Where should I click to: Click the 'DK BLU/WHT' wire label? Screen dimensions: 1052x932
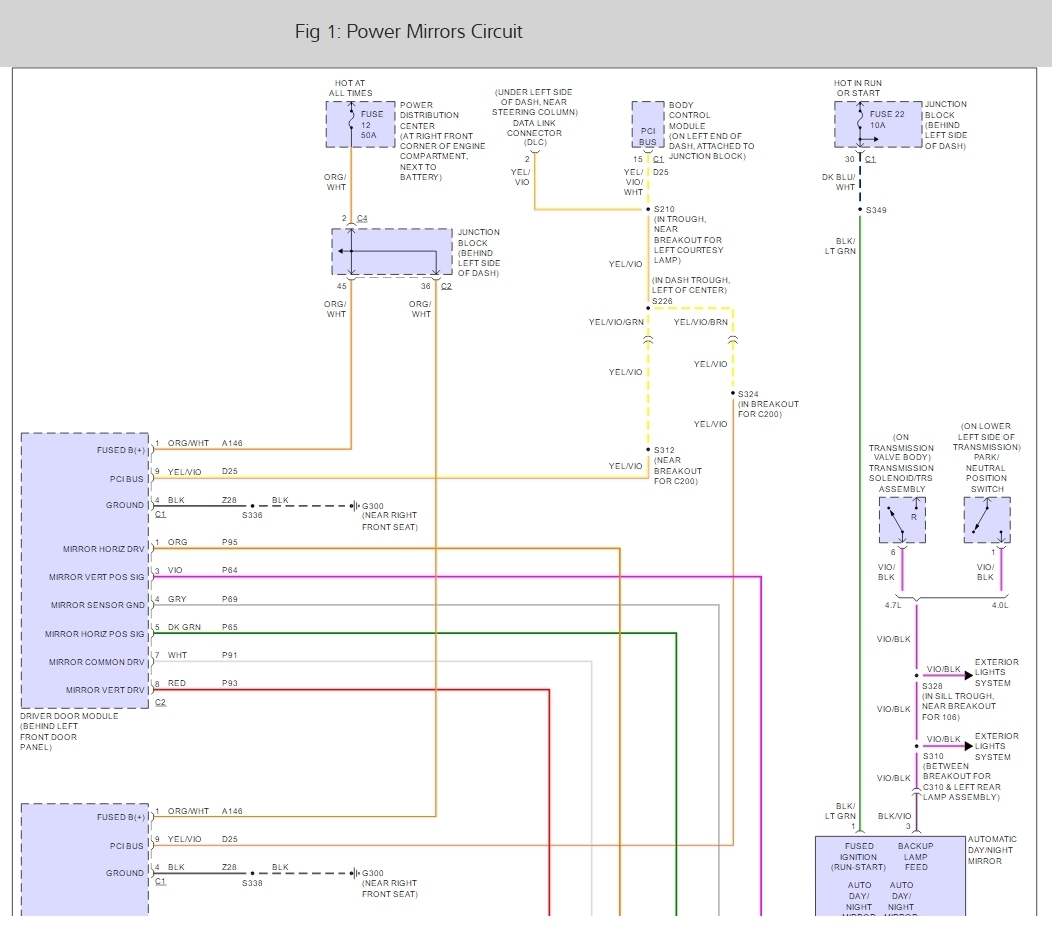(x=839, y=183)
